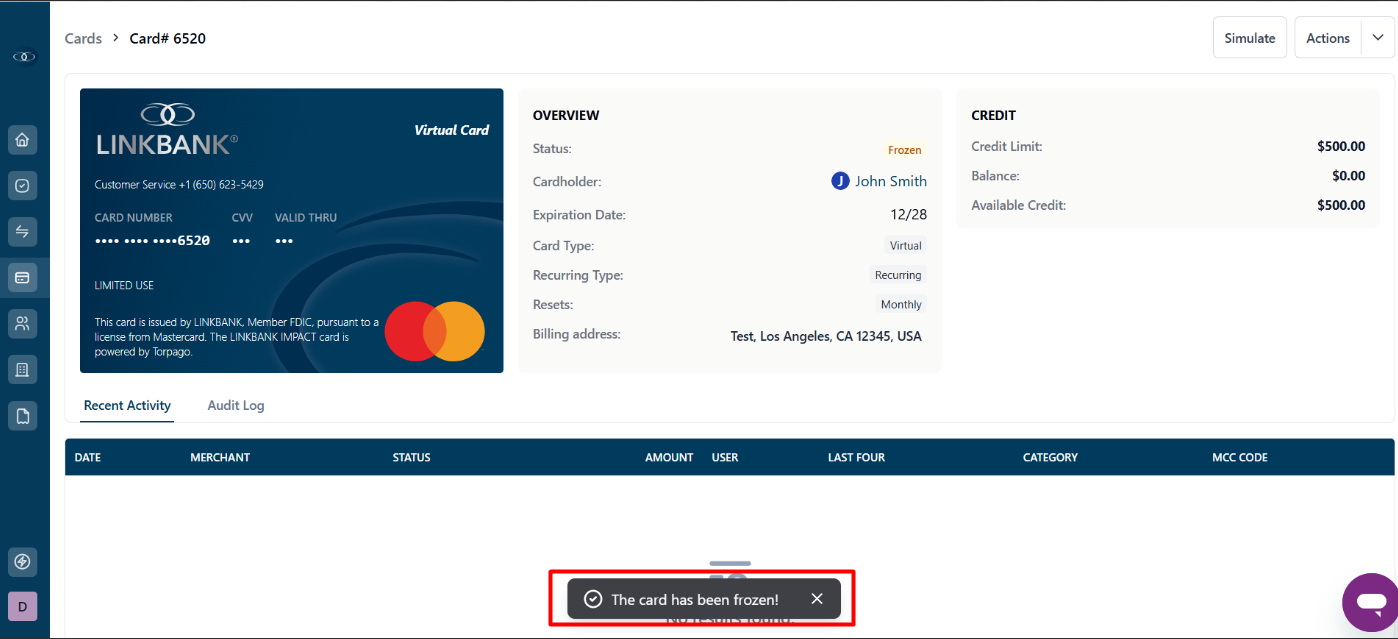Click the J avatar beside John Smith
Image resolution: width=1398 pixels, height=639 pixels.
pos(840,181)
